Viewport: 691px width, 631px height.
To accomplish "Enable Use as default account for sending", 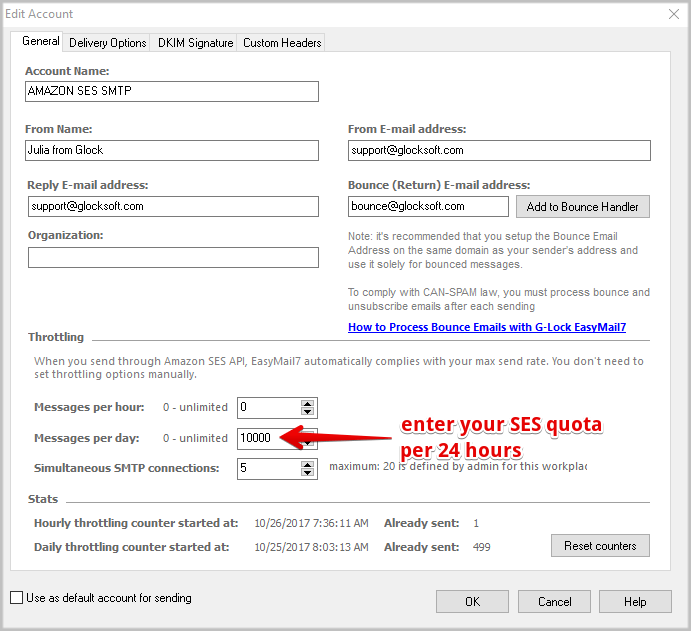I will [x=17, y=598].
